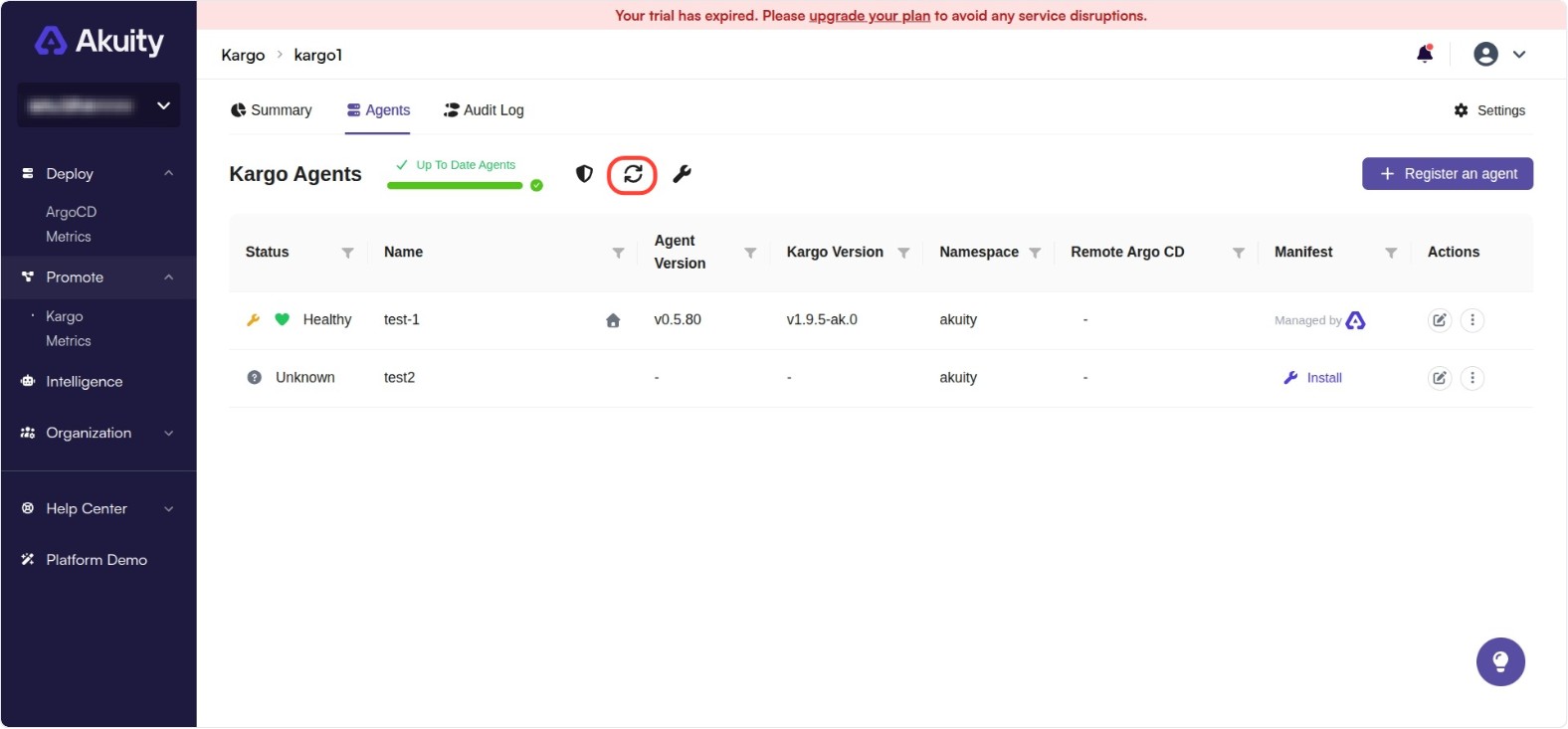Follow the upgrade your plan link
Image resolution: width=1568 pixels, height=729 pixels.
pos(870,16)
